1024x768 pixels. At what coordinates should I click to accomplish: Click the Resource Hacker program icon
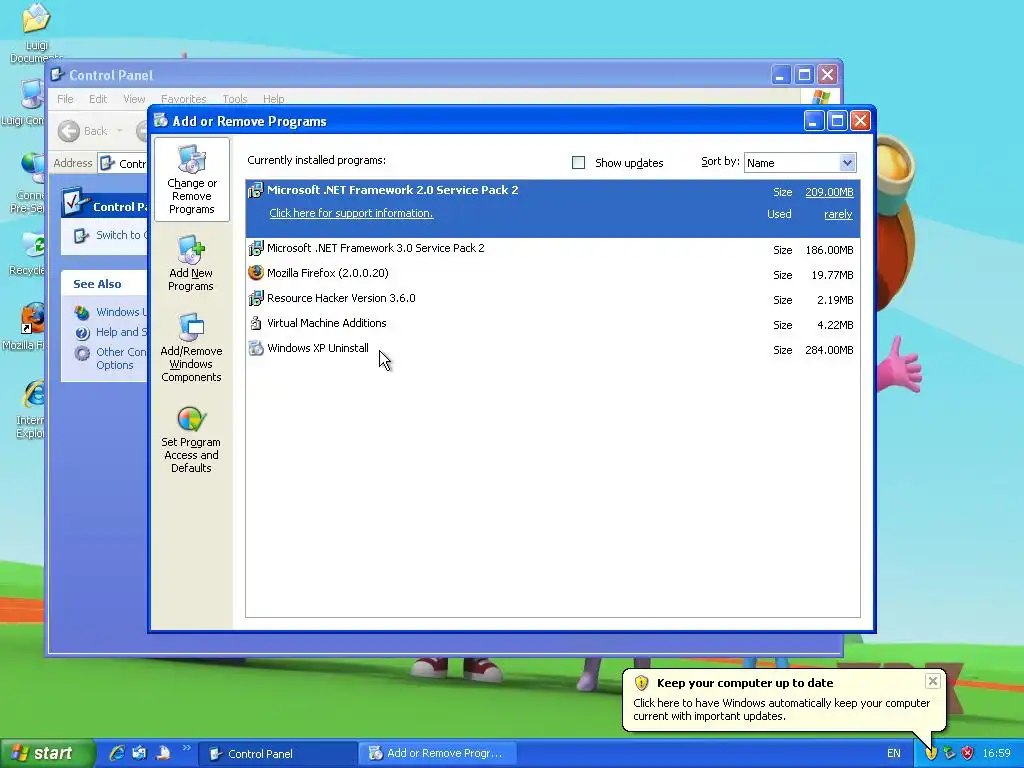click(256, 298)
